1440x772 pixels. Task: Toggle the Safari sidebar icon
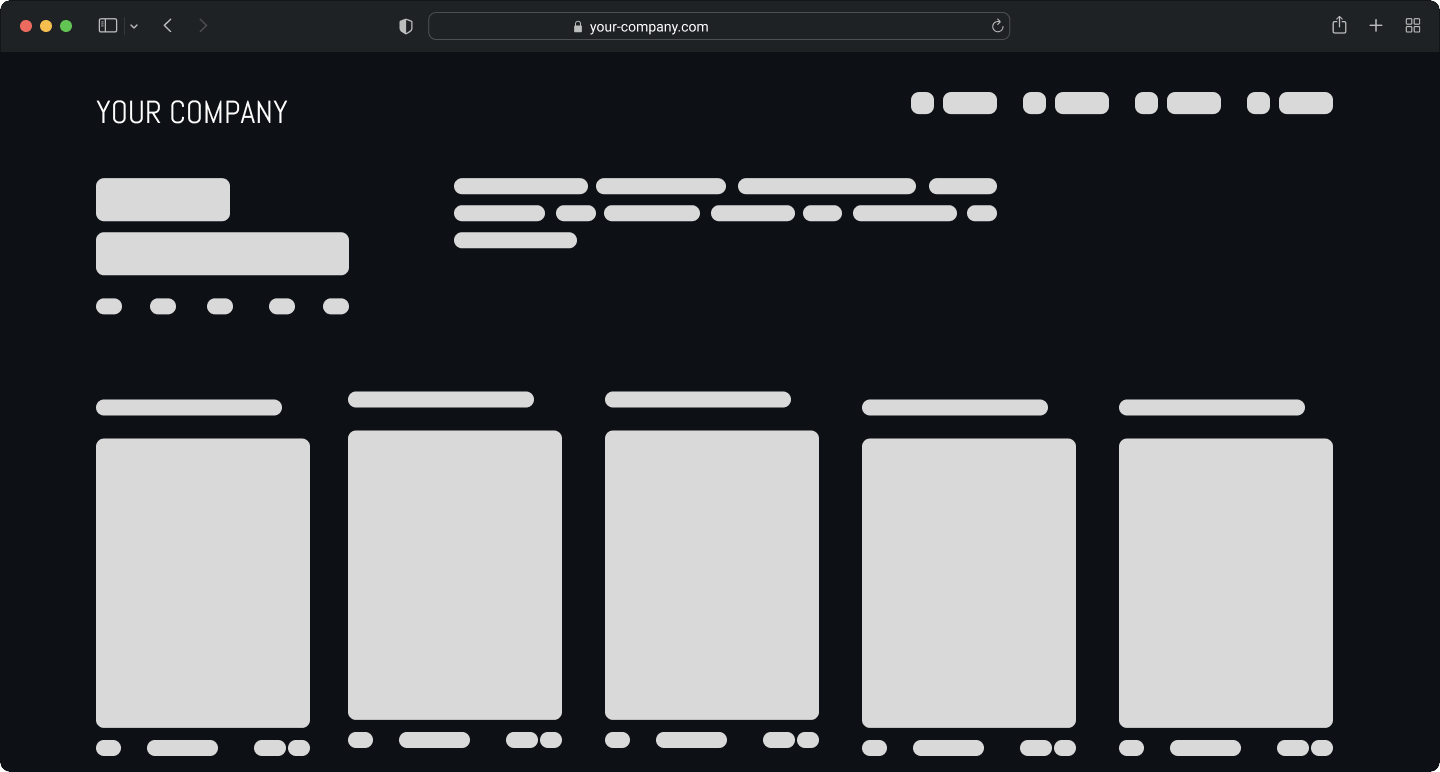point(108,26)
